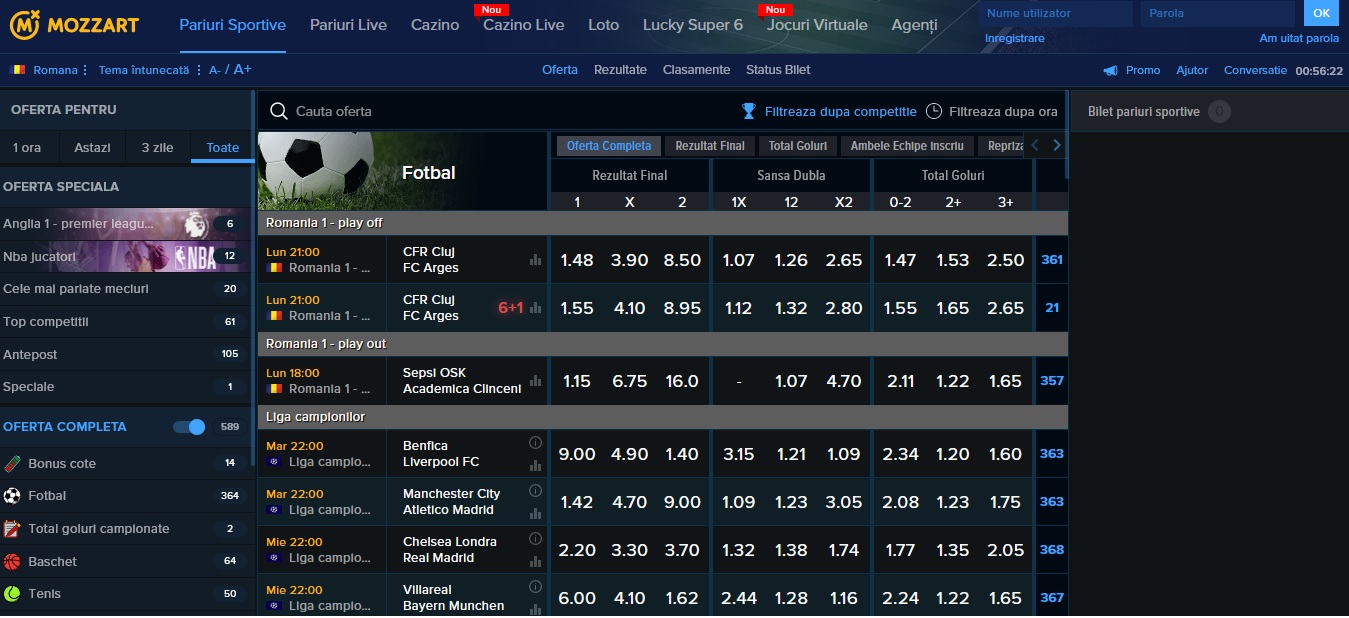The image size is (1349, 618).
Task: Click the Inregistrare link
Action: (x=1014, y=38)
